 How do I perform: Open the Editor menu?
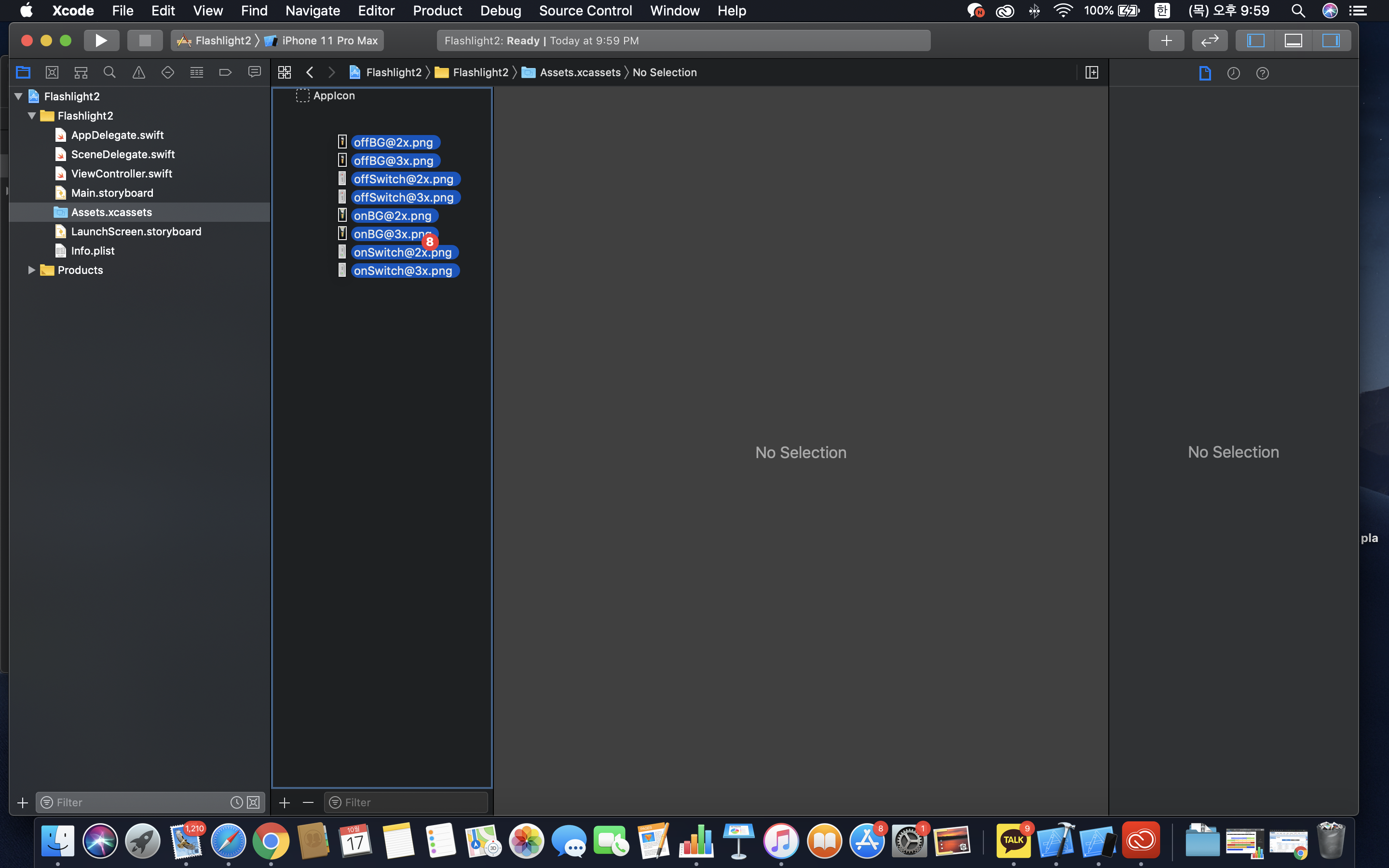pyautogui.click(x=376, y=10)
